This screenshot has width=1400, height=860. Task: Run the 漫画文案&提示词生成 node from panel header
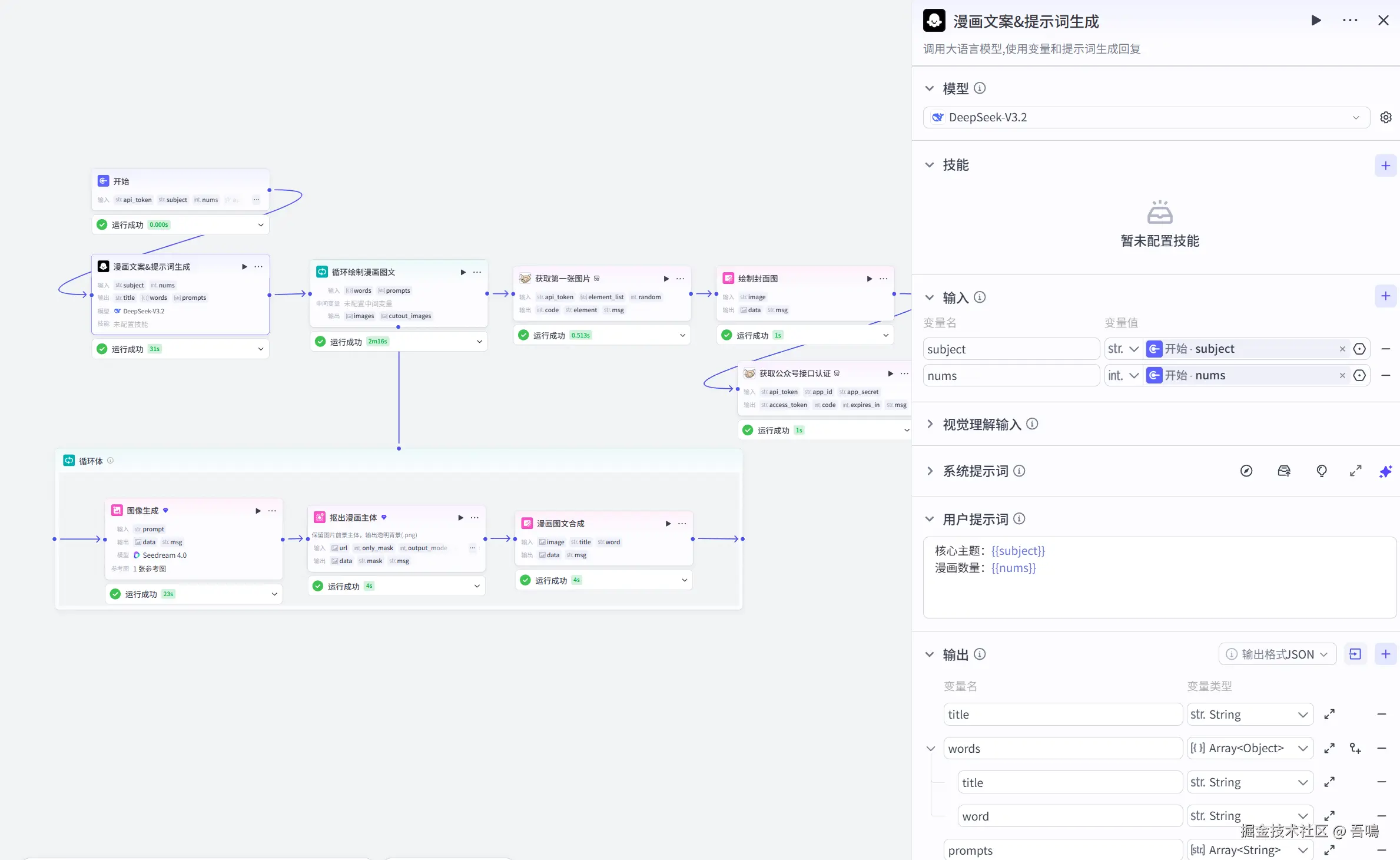click(x=1316, y=21)
